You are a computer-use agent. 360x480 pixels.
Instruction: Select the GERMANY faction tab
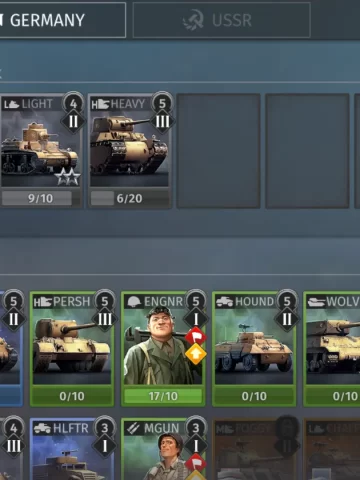pyautogui.click(x=62, y=20)
